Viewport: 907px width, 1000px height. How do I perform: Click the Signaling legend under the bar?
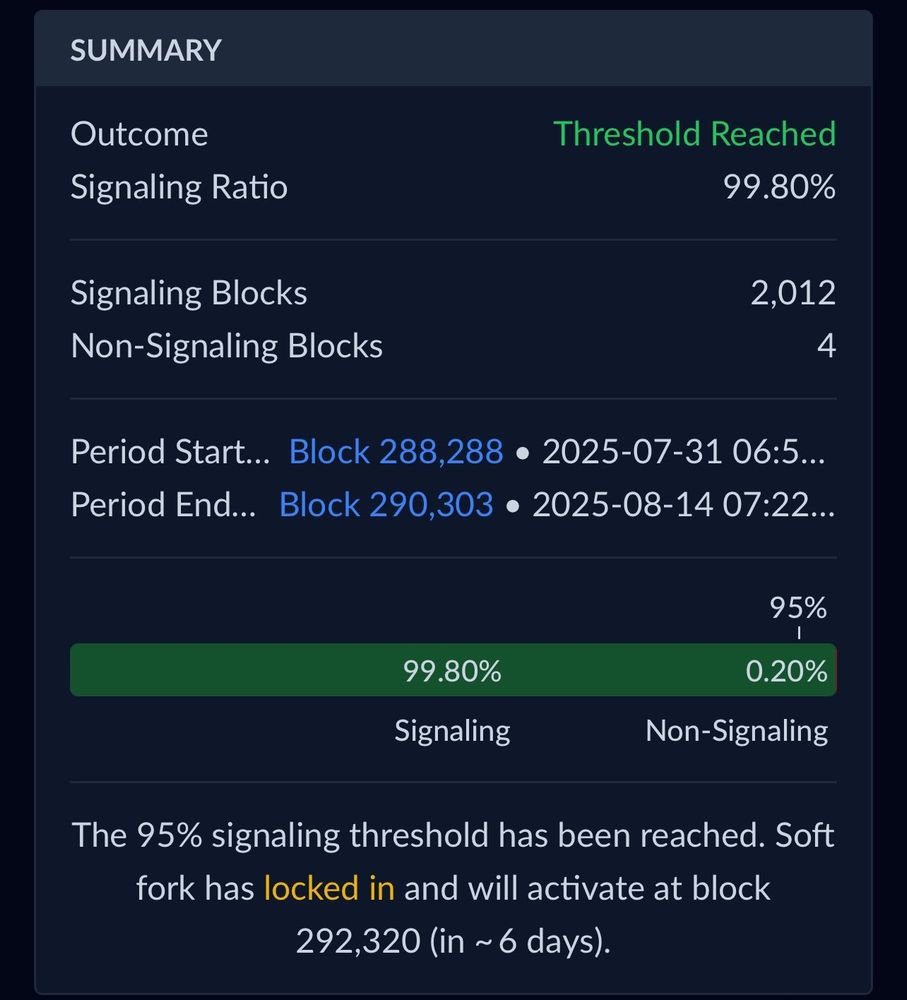pos(452,731)
